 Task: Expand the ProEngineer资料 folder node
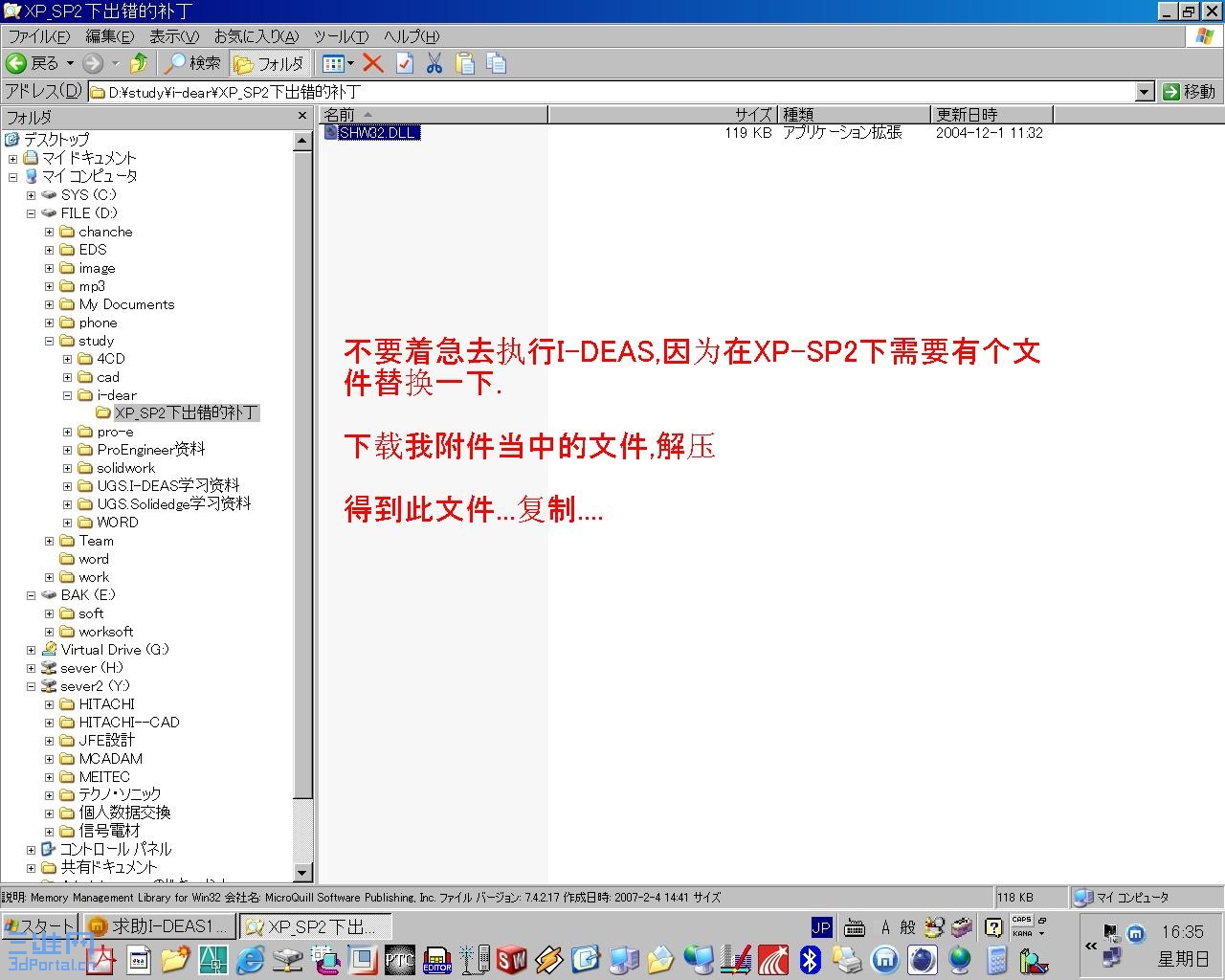tap(67, 450)
